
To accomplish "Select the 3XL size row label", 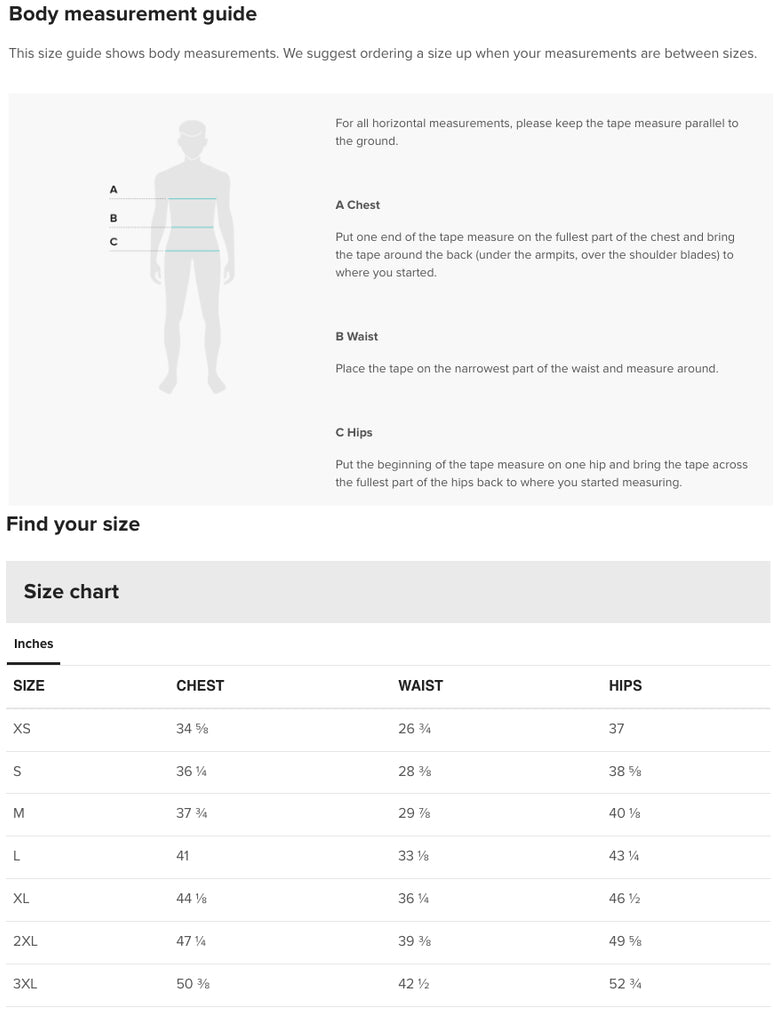I will coord(25,984).
